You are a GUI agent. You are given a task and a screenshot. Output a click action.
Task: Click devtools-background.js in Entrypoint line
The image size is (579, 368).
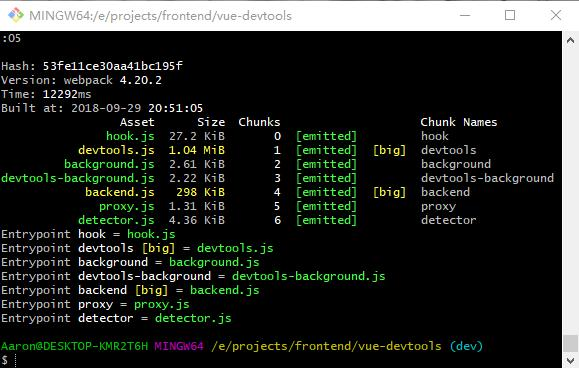pos(309,276)
